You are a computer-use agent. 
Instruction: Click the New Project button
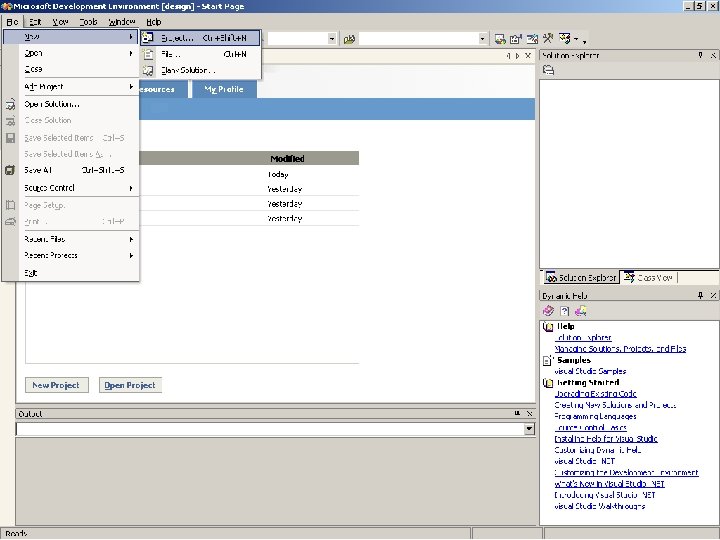(x=56, y=385)
